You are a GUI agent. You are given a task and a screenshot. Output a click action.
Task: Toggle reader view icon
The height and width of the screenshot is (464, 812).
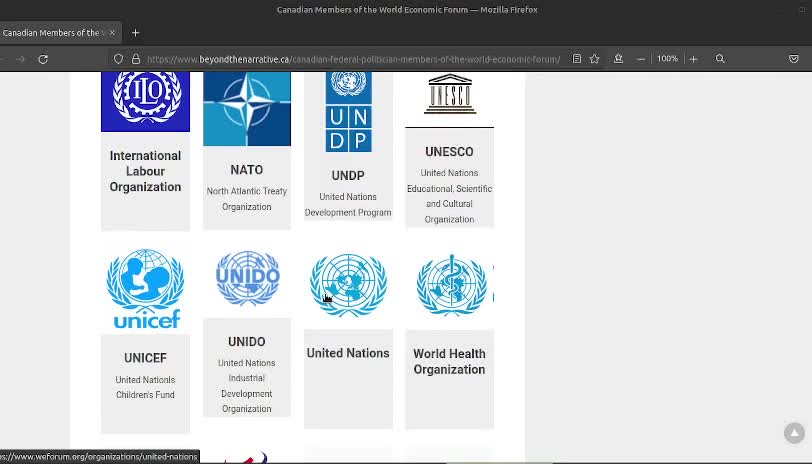[x=576, y=59]
